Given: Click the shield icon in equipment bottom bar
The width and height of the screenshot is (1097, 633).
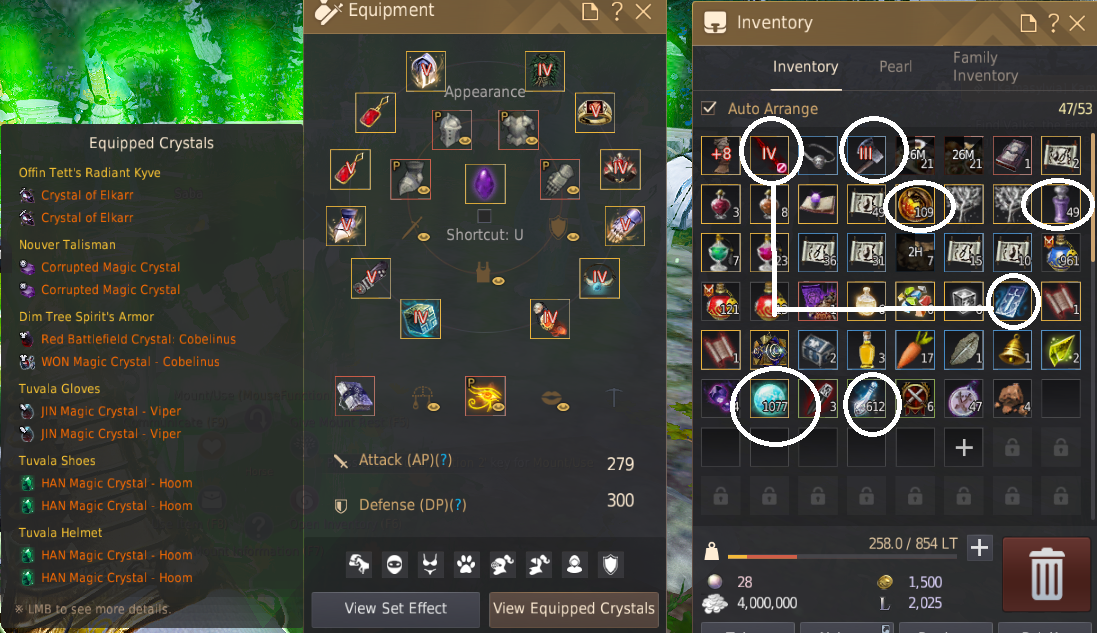Looking at the screenshot, I should pos(611,564).
